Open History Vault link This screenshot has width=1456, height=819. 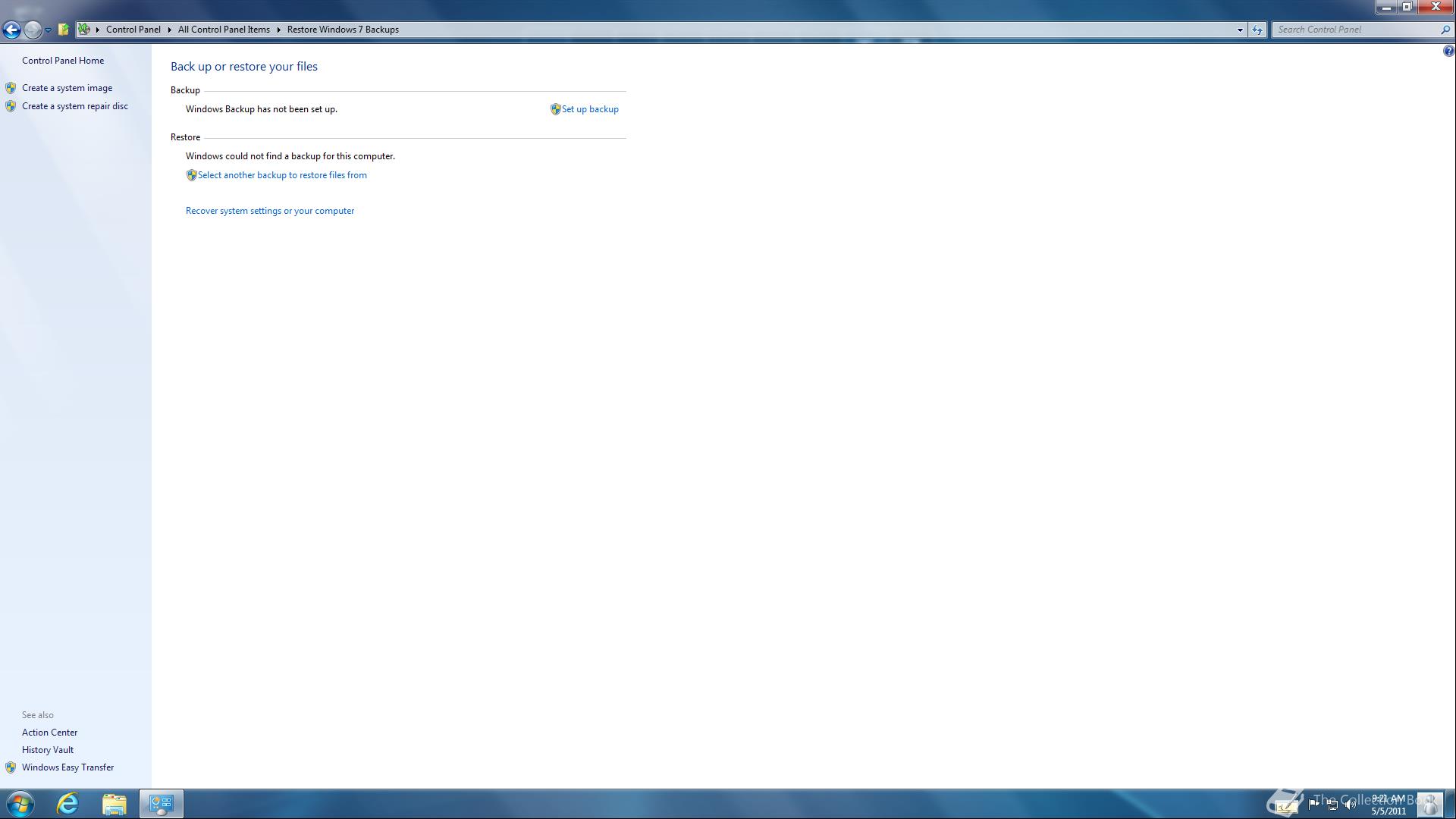pos(48,750)
